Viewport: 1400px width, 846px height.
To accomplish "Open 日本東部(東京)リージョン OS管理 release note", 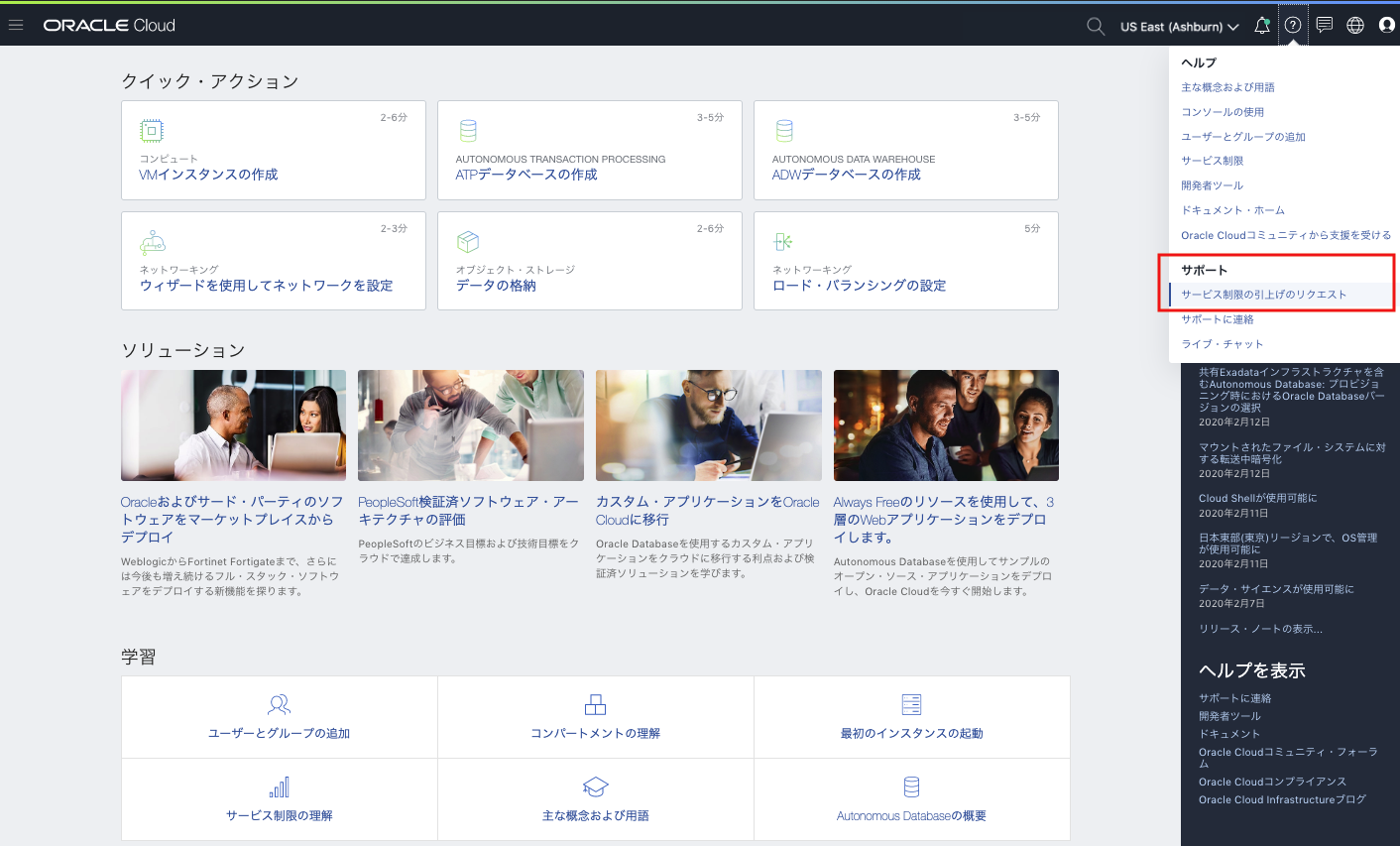I will click(1288, 544).
